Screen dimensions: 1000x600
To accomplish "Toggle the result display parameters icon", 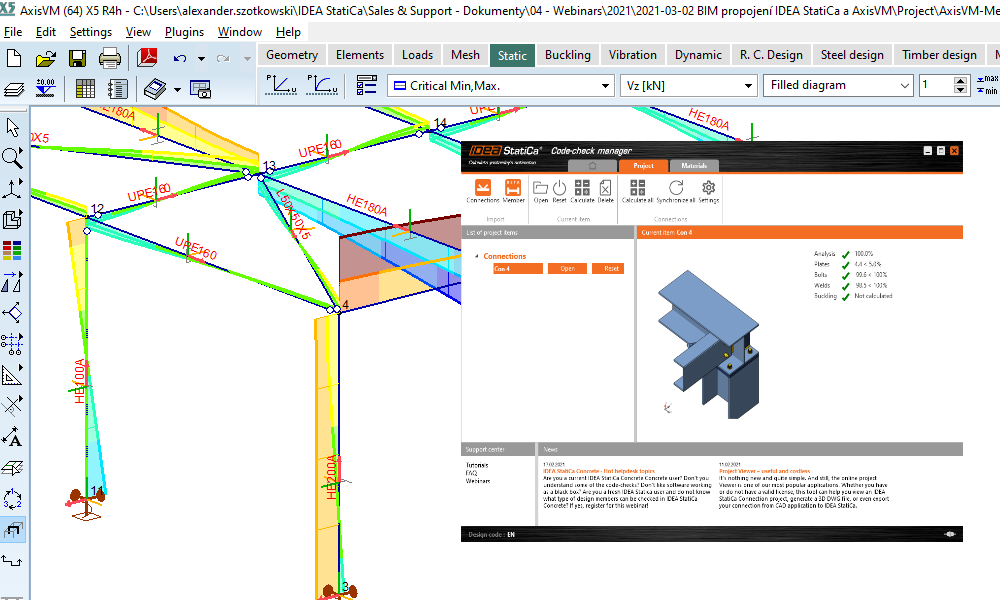I will coord(367,86).
